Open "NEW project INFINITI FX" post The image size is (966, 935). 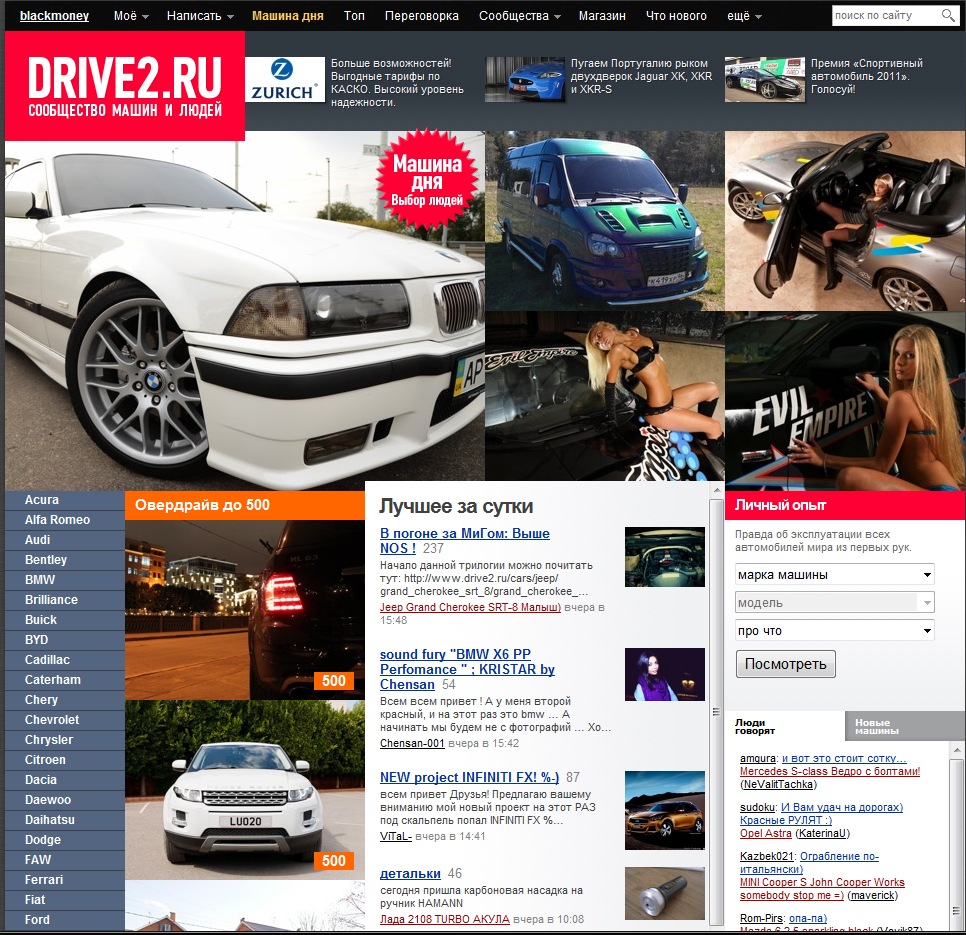pyautogui.click(x=469, y=777)
